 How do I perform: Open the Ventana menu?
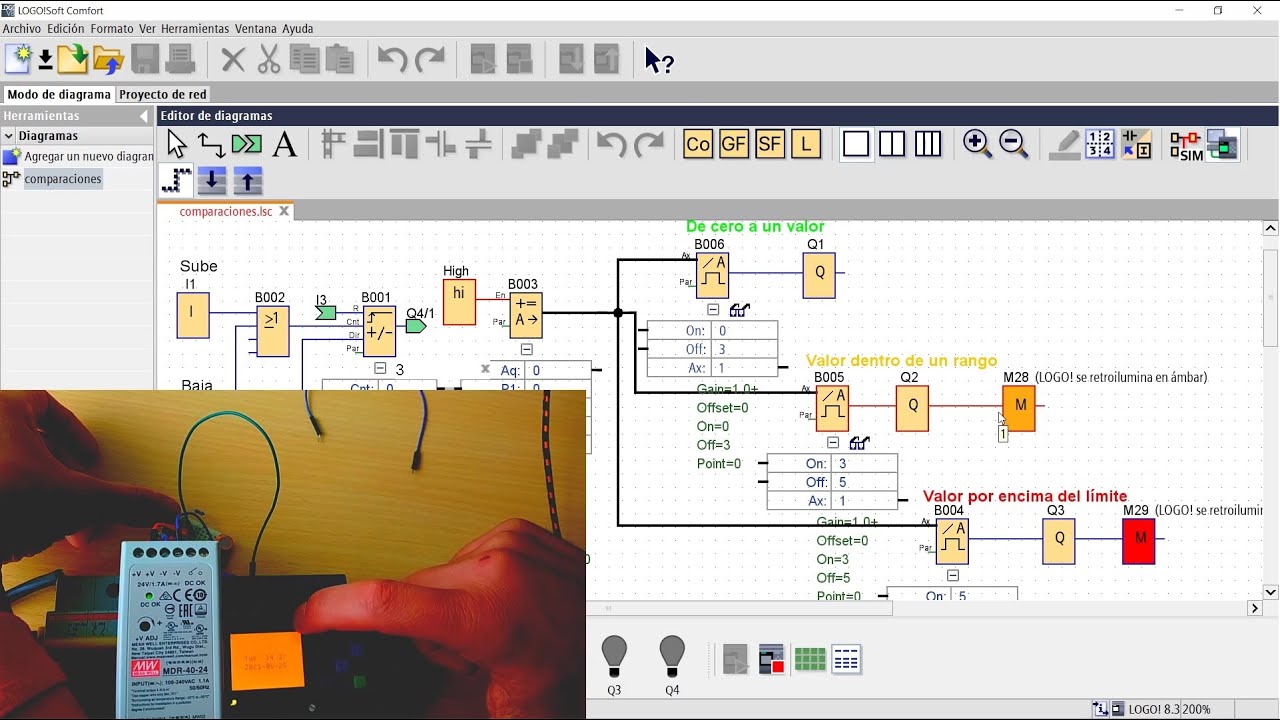256,29
